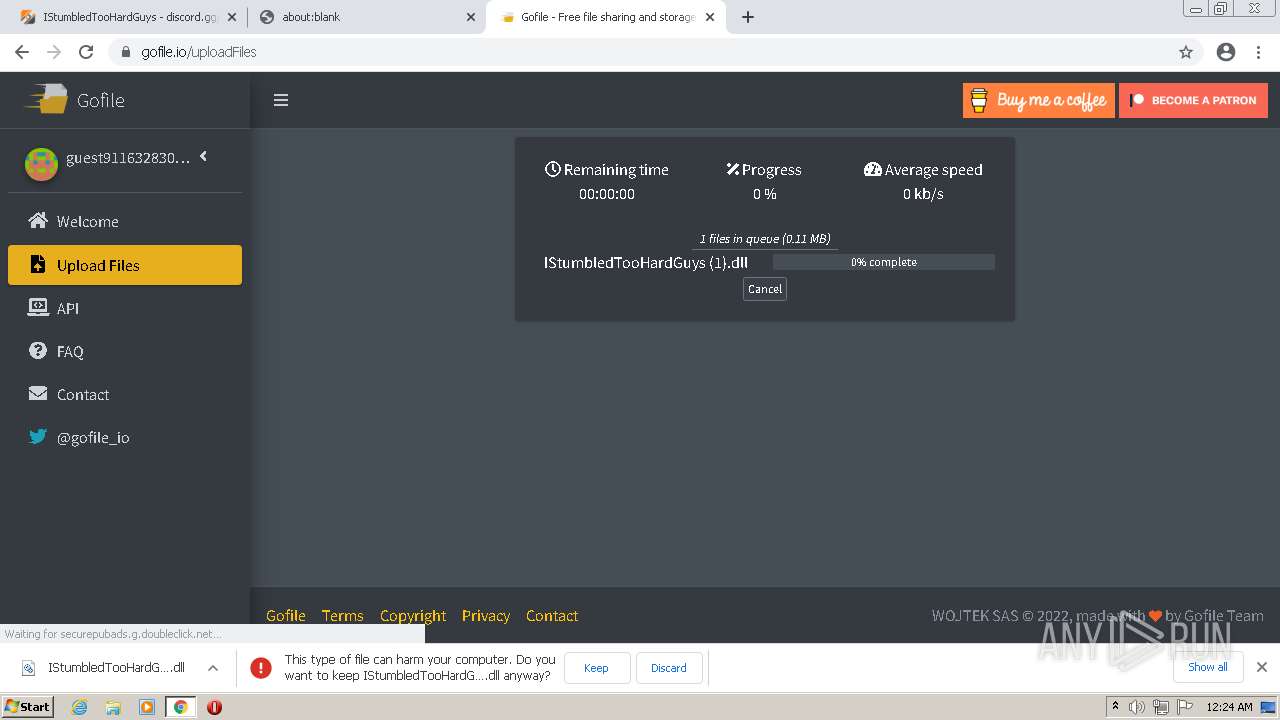
Task: Collapse the guest account chevron arrow
Action: 203,156
